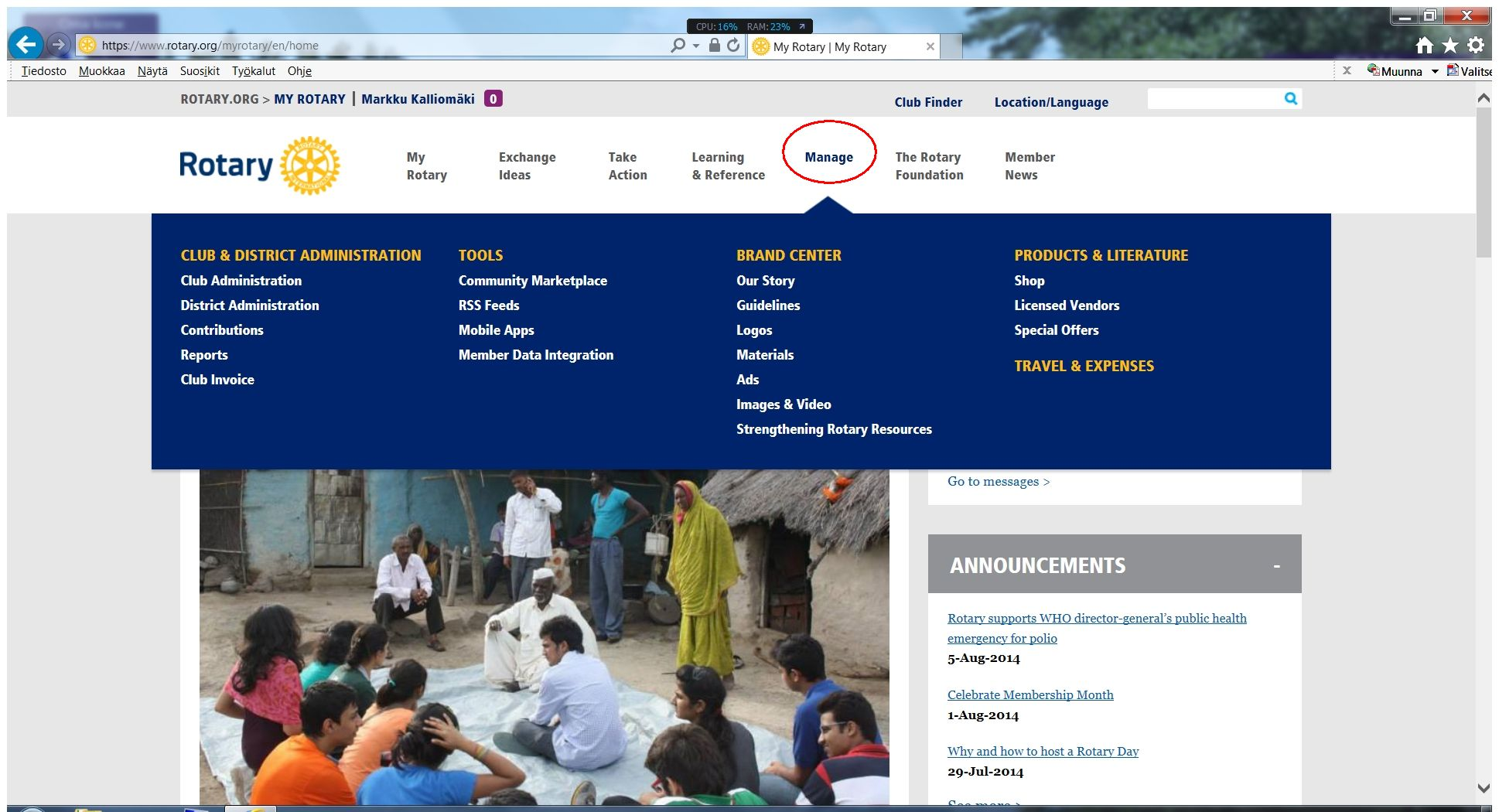
Task: Open Mobile Apps link
Action: (497, 330)
